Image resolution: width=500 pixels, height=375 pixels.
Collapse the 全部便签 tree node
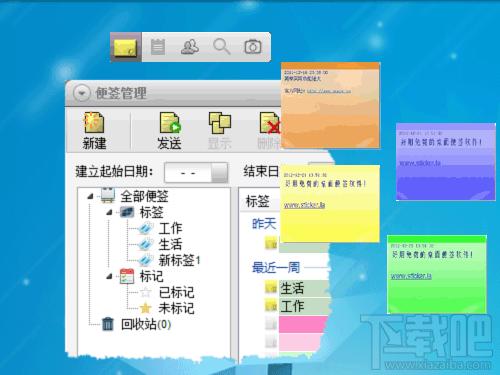point(90,196)
